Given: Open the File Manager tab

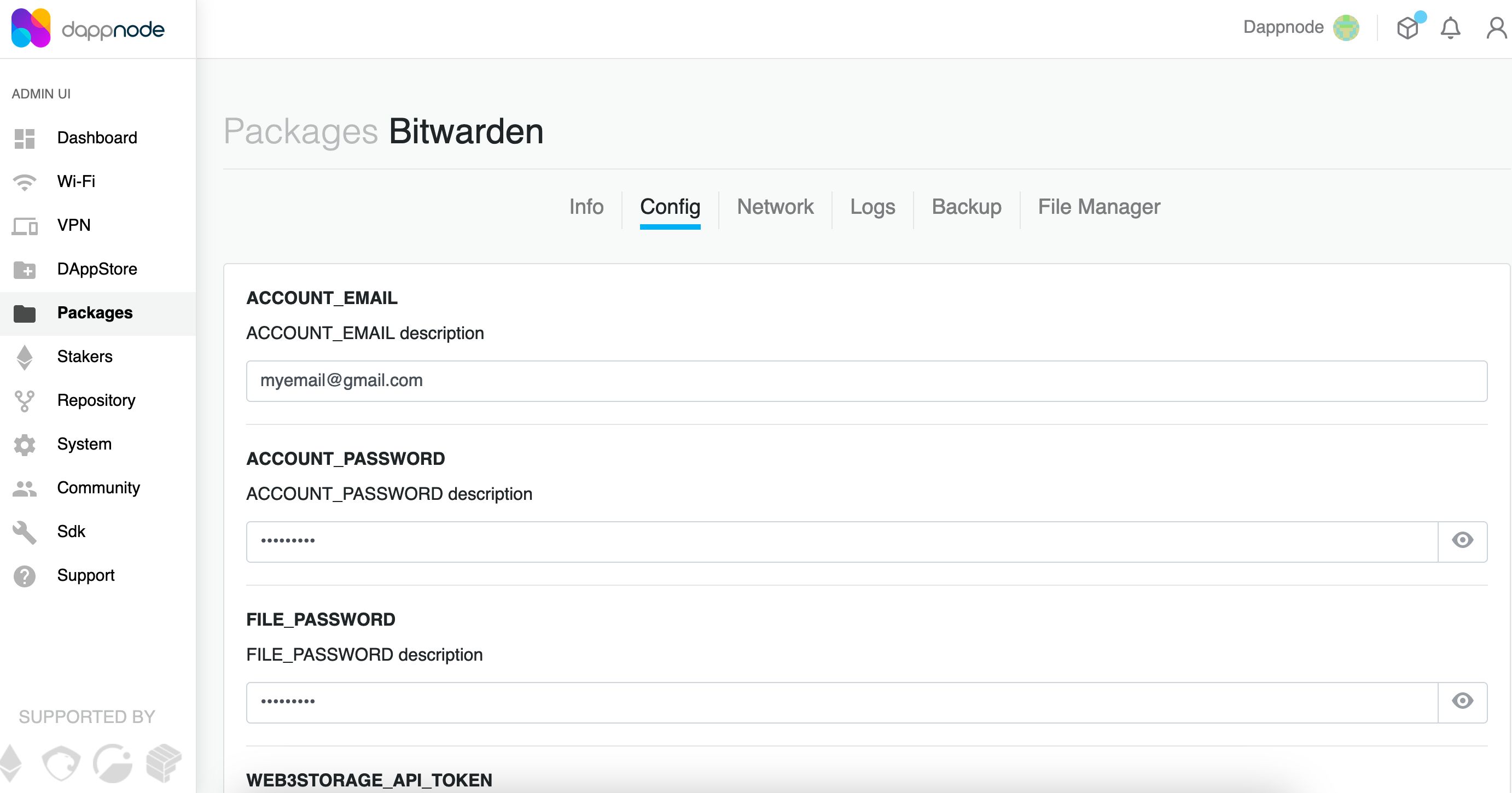Looking at the screenshot, I should tap(1099, 207).
